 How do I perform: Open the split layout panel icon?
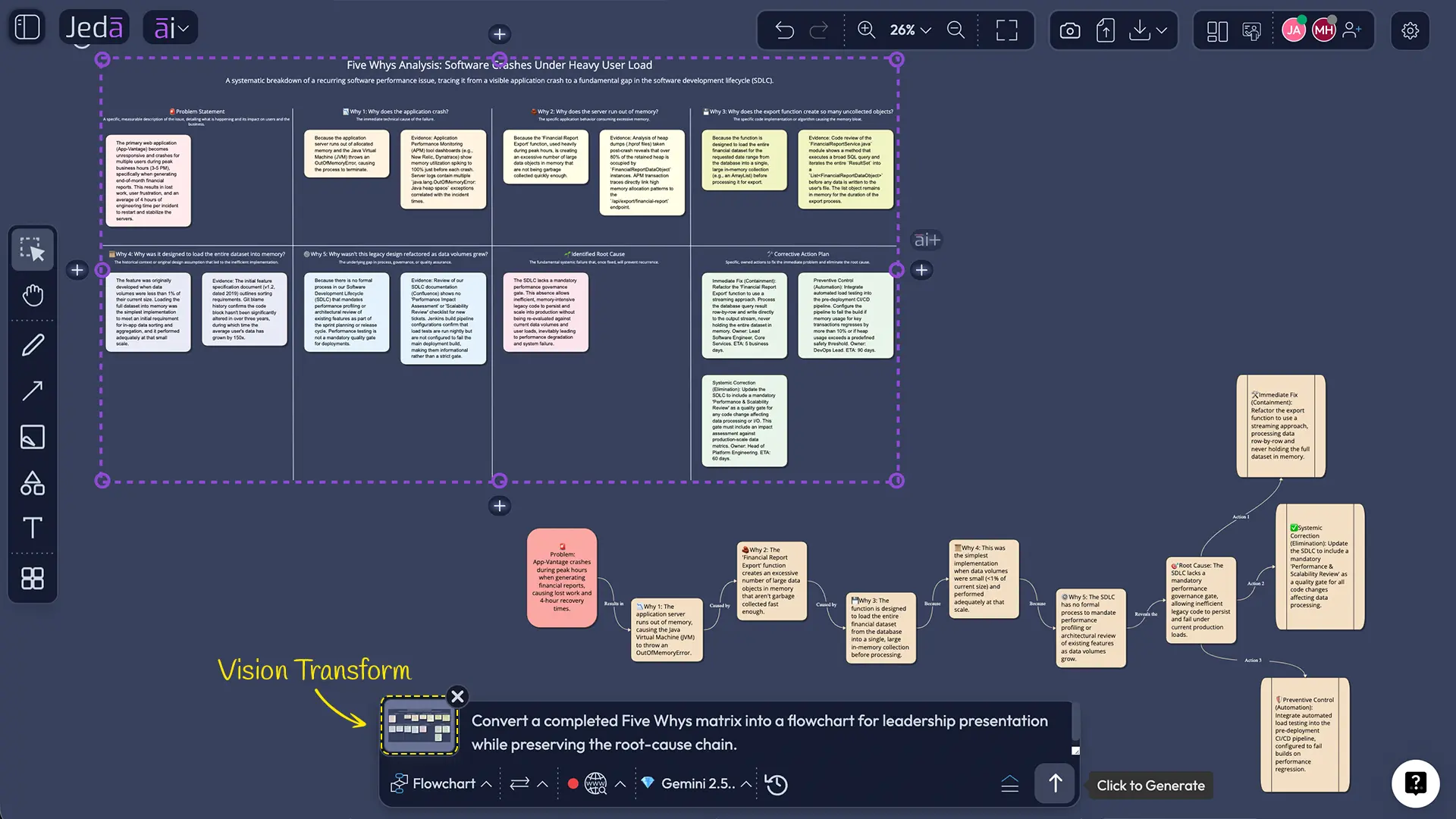1217,30
